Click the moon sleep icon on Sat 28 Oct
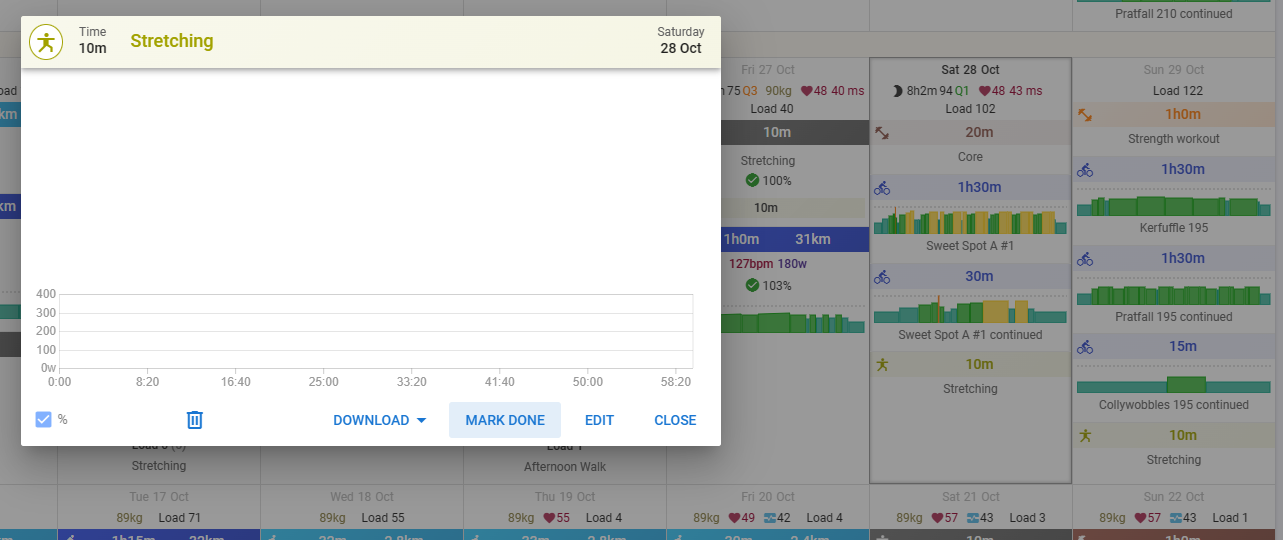 tap(897, 90)
